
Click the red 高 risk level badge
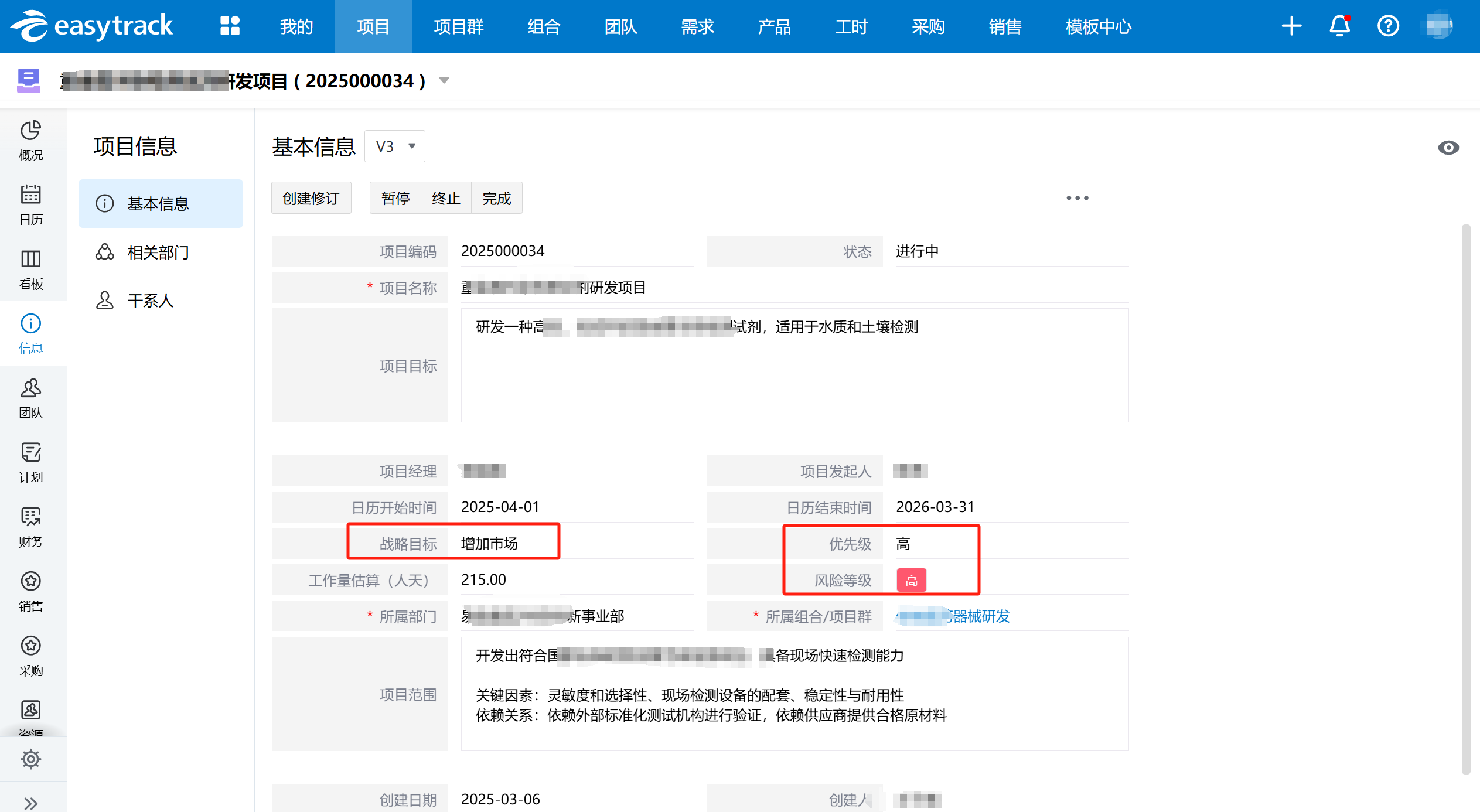pyautogui.click(x=911, y=580)
